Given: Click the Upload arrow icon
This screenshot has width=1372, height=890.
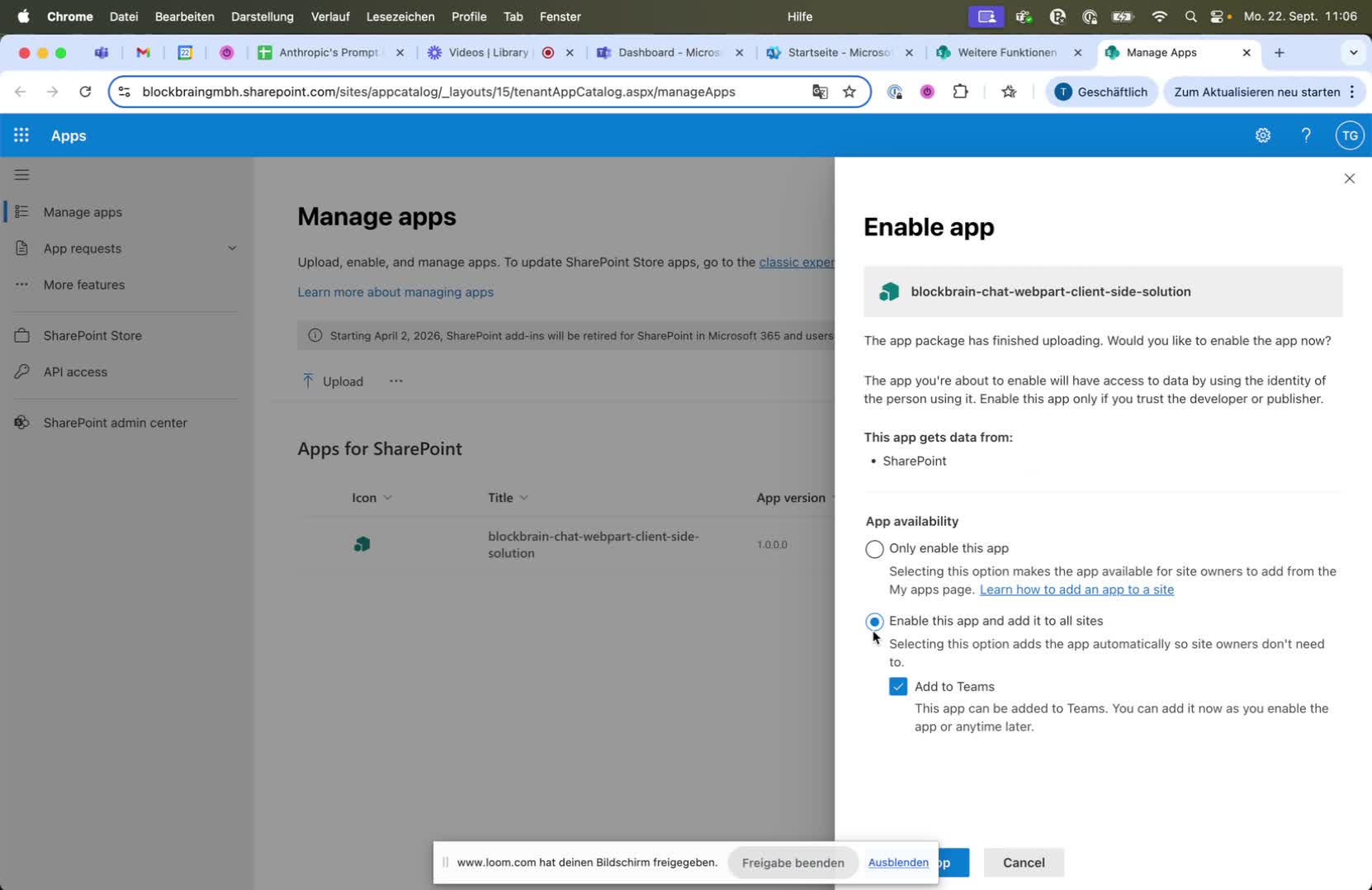Looking at the screenshot, I should (x=308, y=381).
